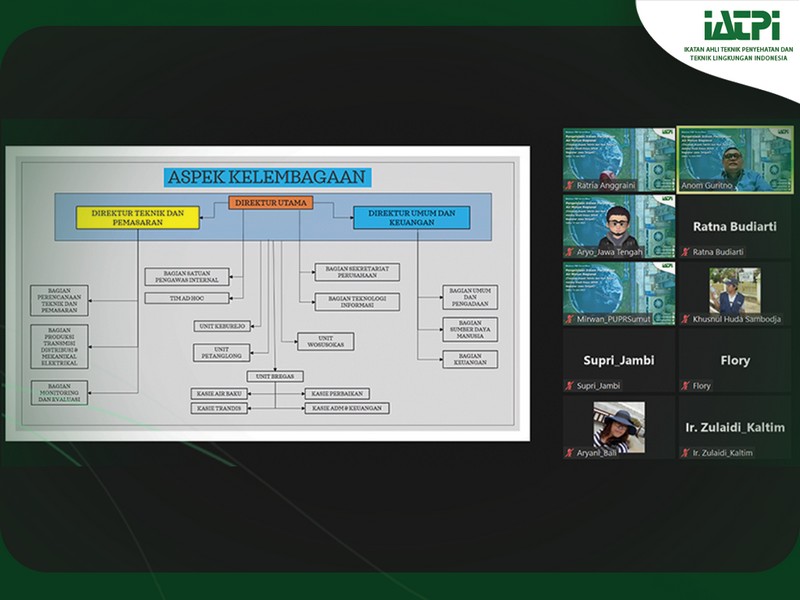Viewport: 800px width, 600px height.
Task: Click BAGIAN PERENCANAAN TEKNIK DAN PEMASARAN box
Action: (59, 301)
